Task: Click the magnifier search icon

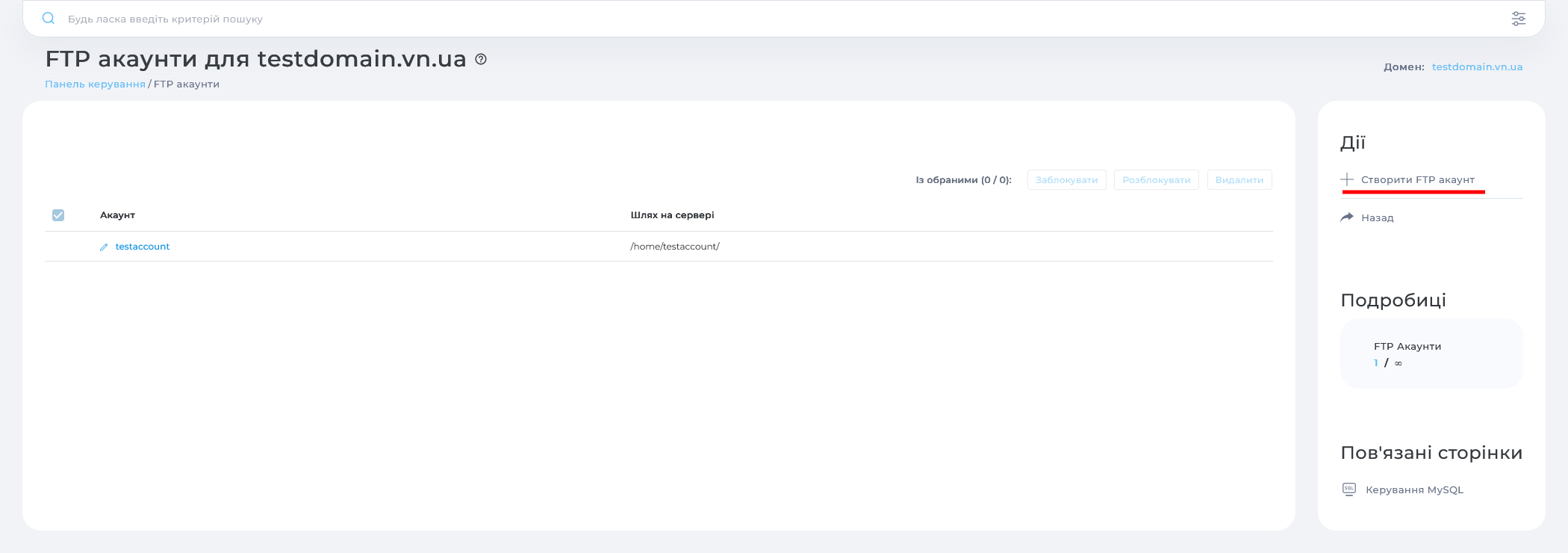Action: (x=49, y=19)
